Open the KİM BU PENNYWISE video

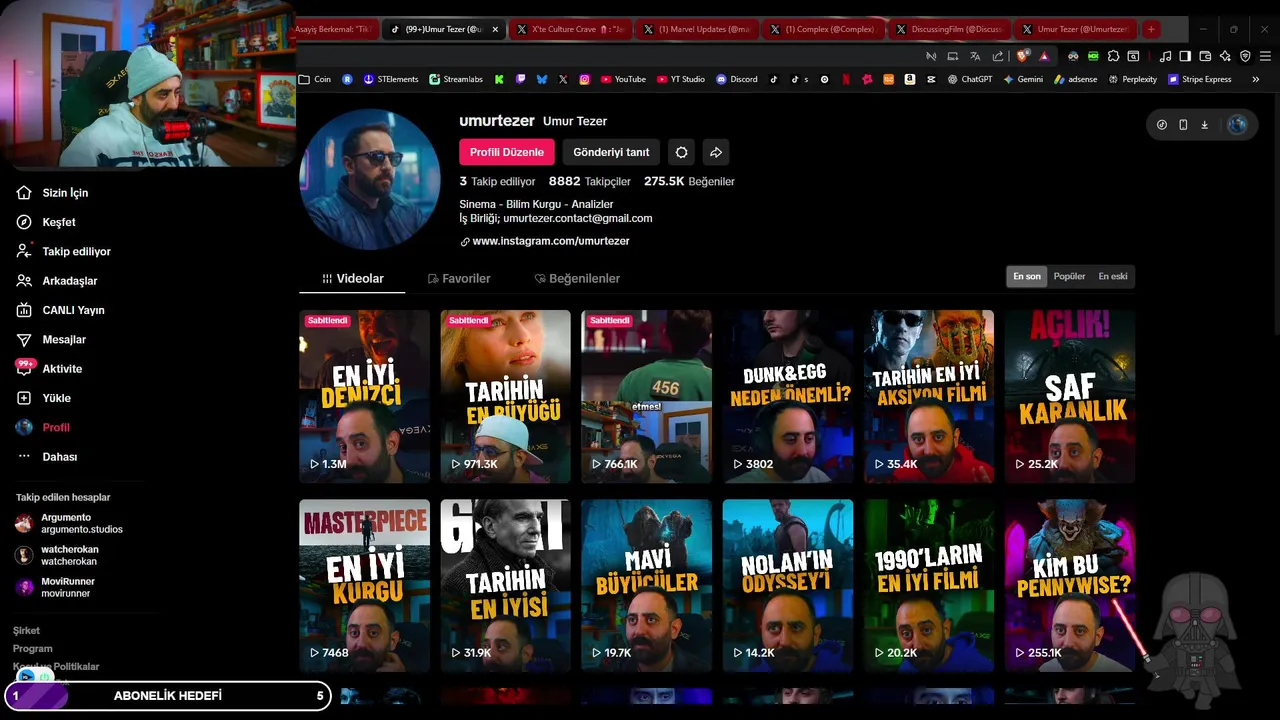[1070, 586]
